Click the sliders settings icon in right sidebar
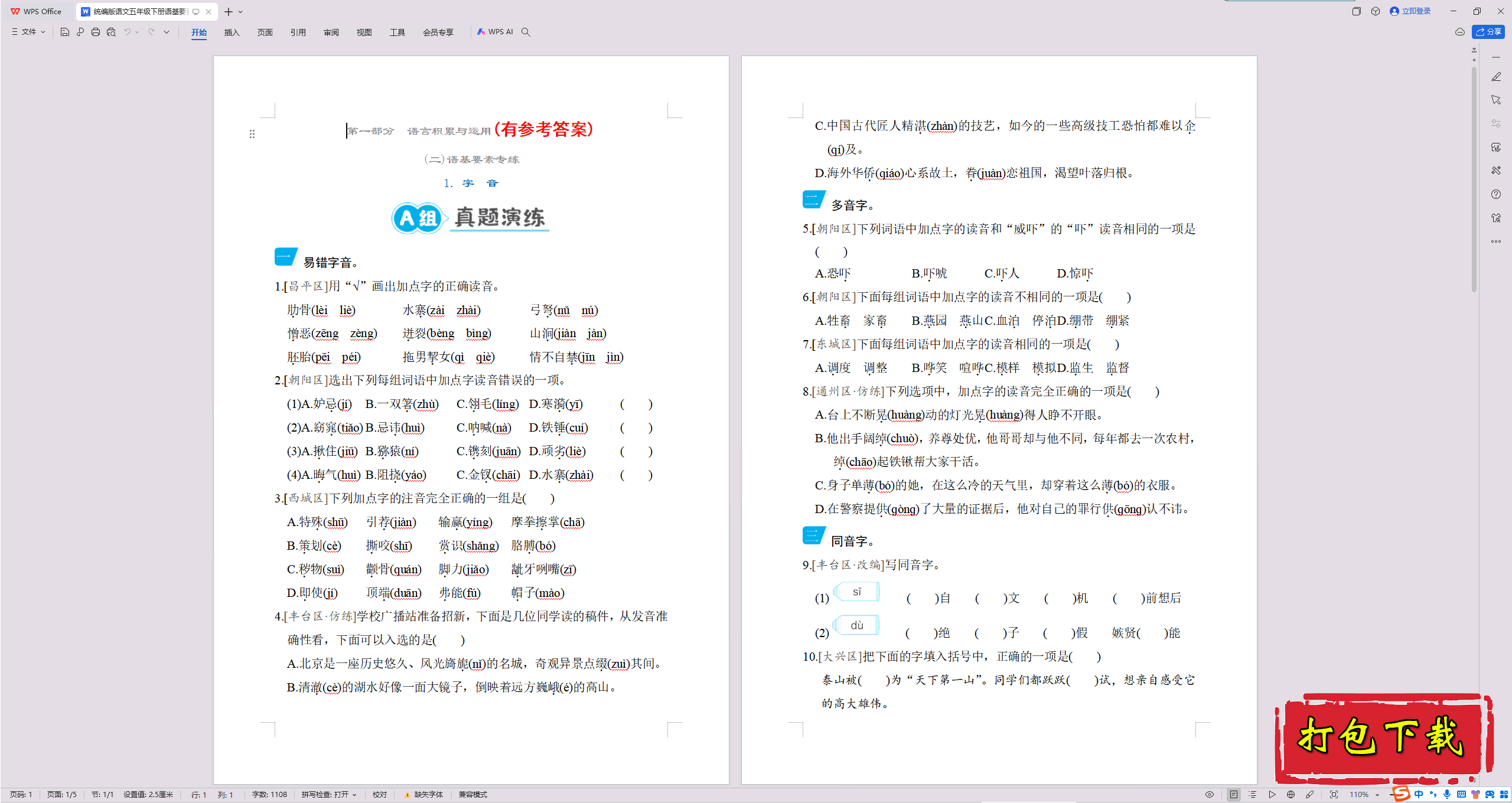1512x803 pixels. (1496, 123)
